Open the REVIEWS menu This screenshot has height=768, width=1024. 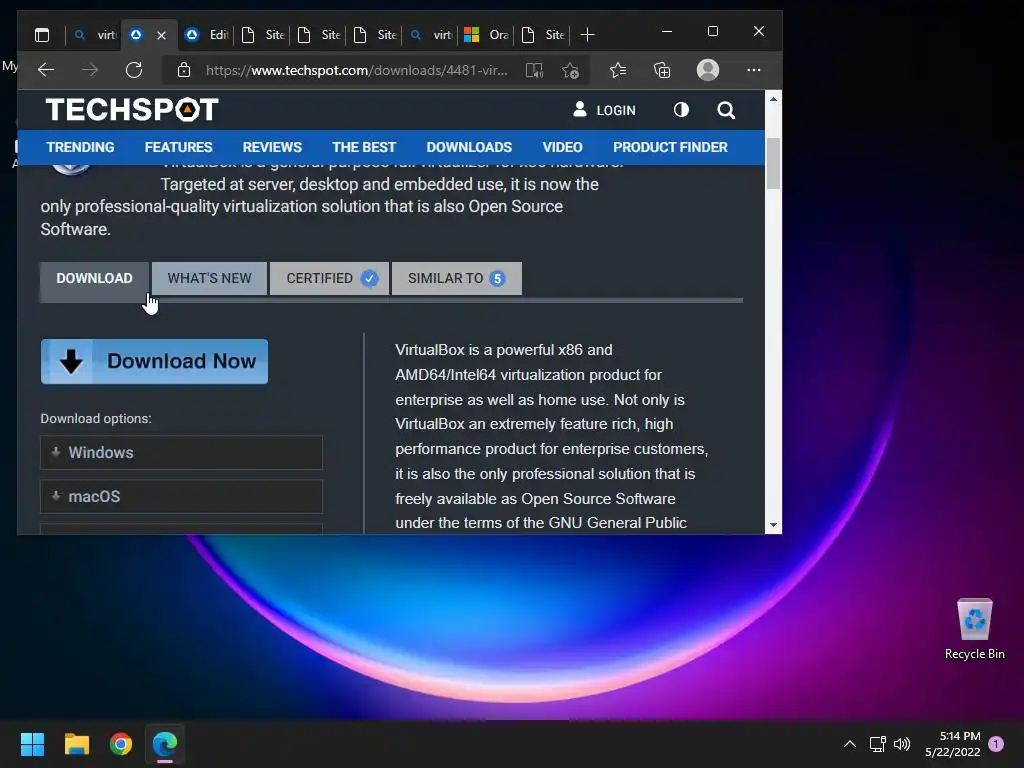tap(272, 147)
